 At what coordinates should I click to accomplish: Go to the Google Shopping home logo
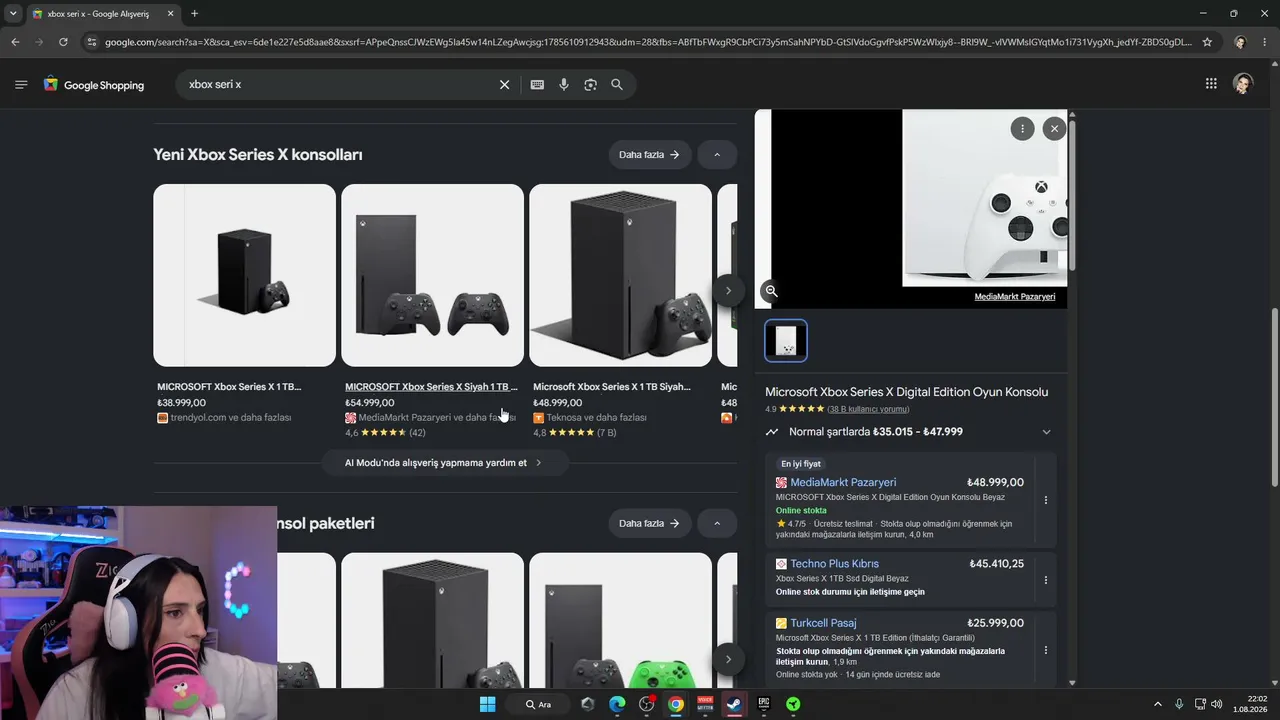coord(94,85)
